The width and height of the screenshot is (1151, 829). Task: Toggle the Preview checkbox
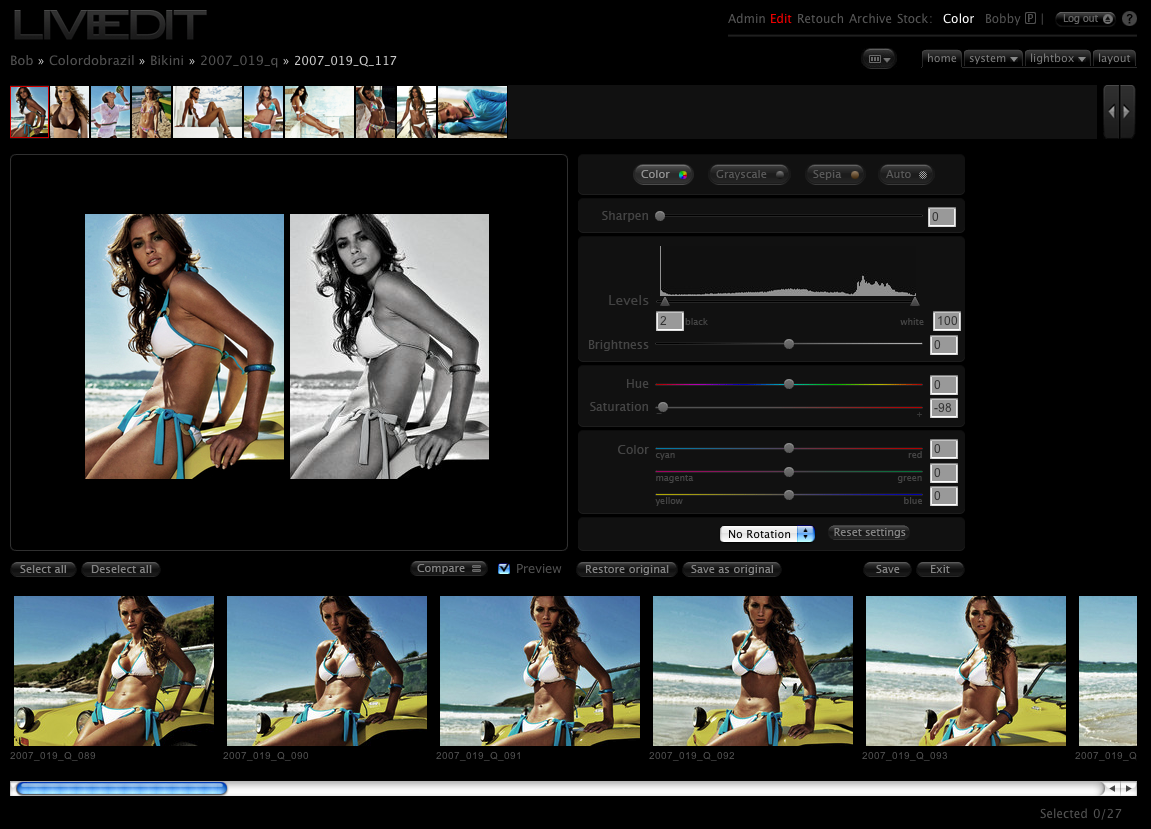point(504,569)
